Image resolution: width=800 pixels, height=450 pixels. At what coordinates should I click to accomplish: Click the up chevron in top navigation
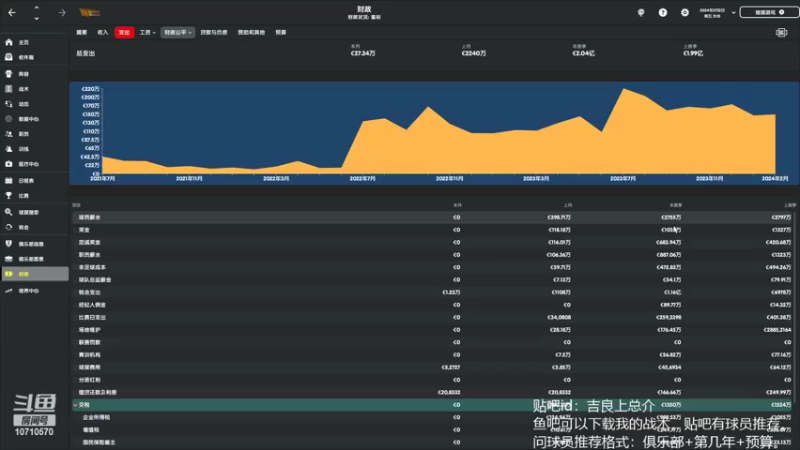pyautogui.click(x=36, y=8)
